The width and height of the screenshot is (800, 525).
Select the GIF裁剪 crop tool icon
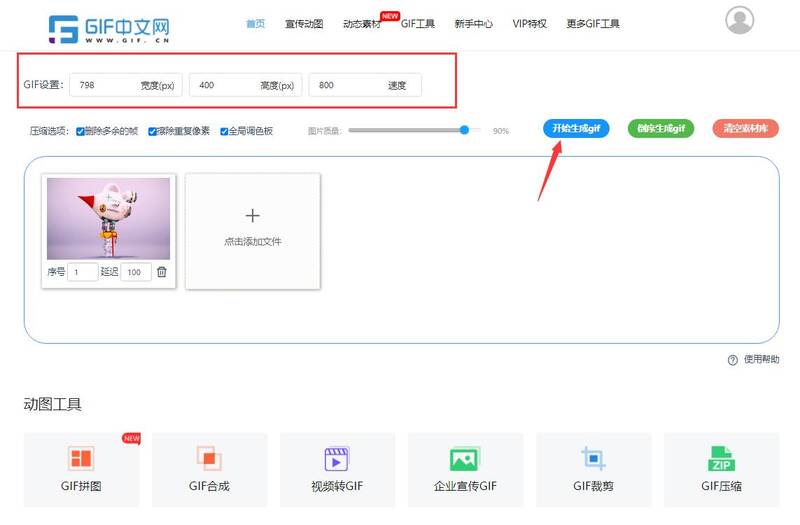(x=593, y=459)
